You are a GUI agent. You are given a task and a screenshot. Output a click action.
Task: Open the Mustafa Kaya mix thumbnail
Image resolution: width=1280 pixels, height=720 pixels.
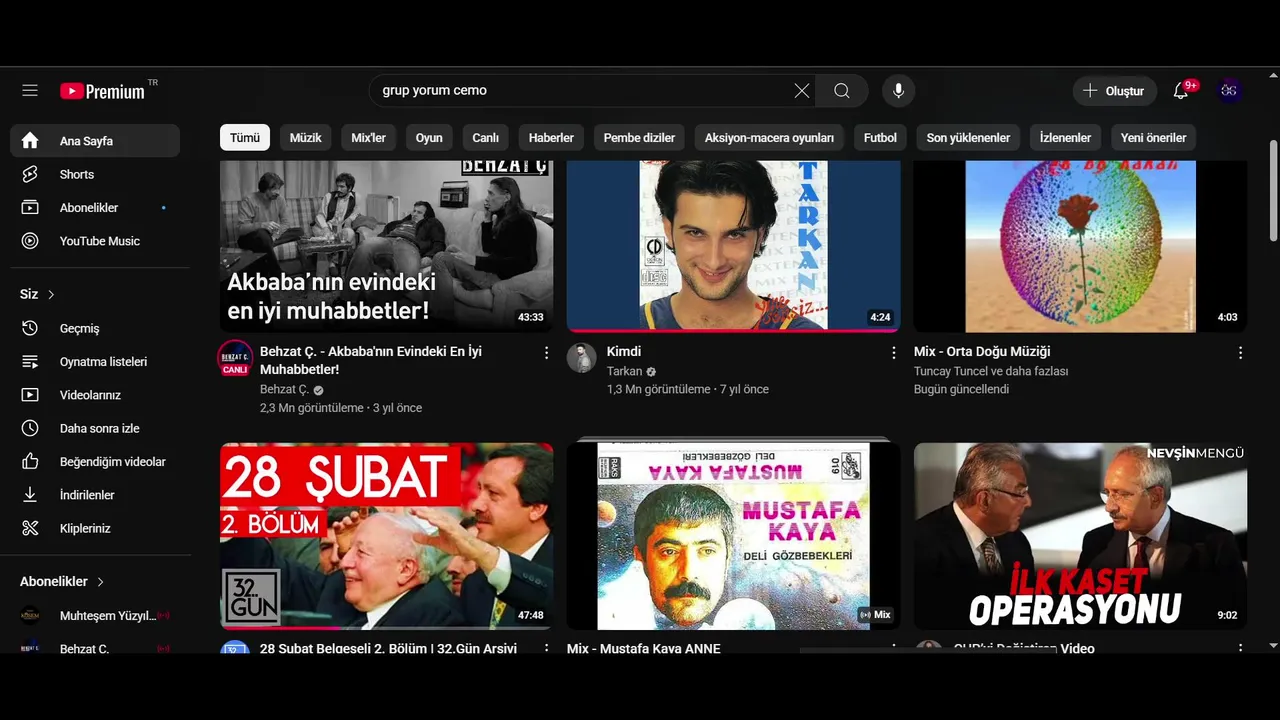tap(733, 536)
